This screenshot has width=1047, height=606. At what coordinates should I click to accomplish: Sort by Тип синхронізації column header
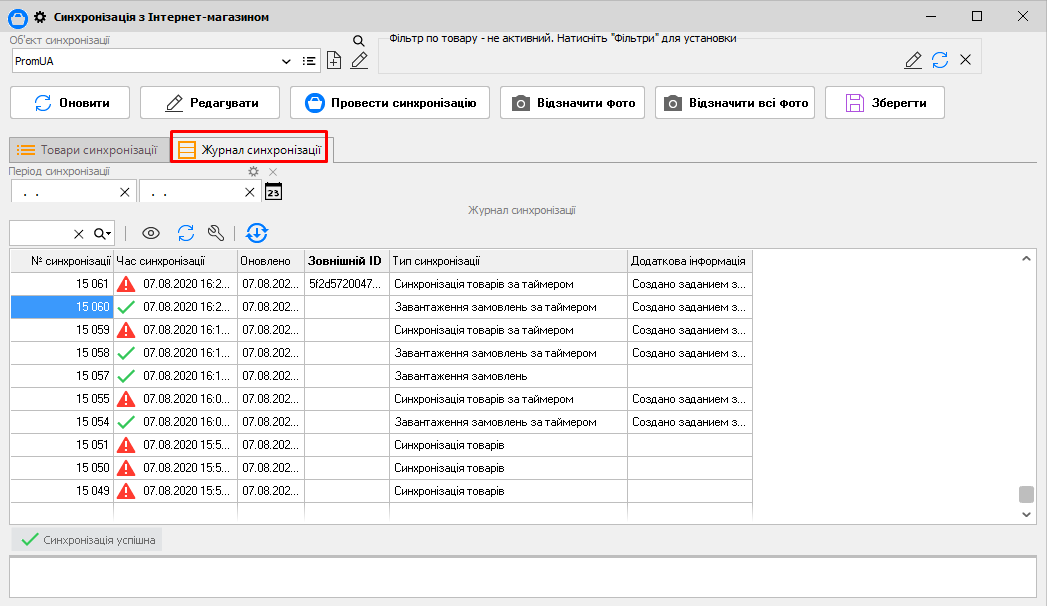pos(507,261)
